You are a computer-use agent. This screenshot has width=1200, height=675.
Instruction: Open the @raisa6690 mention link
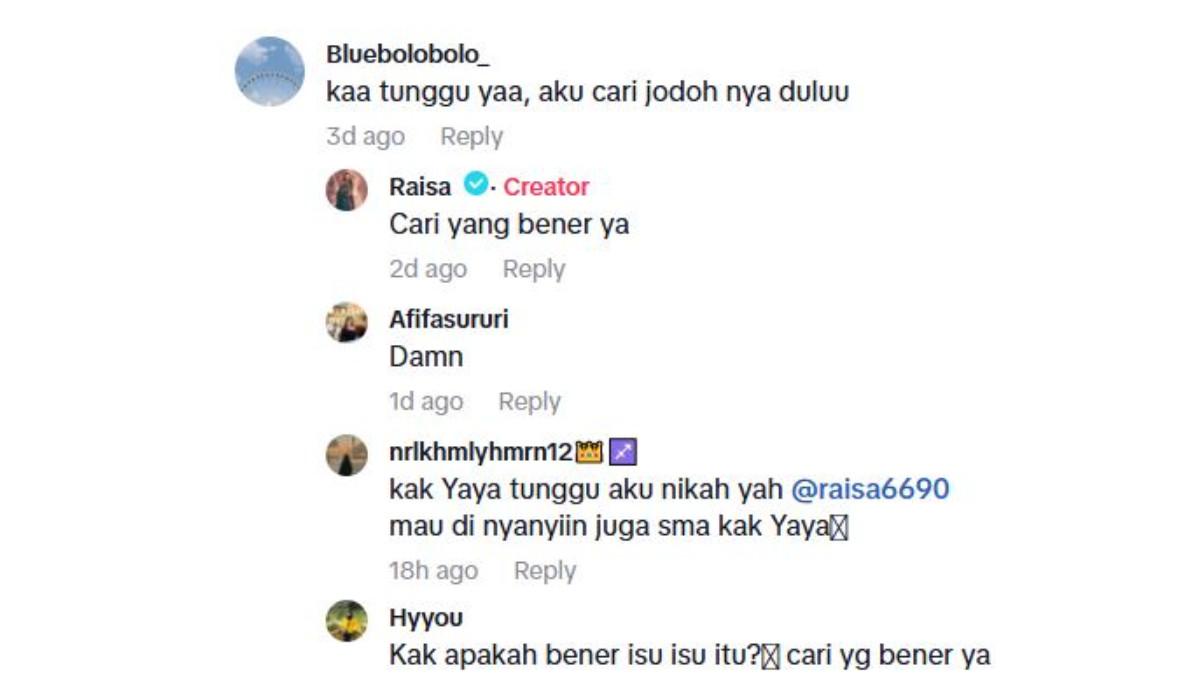pos(870,490)
